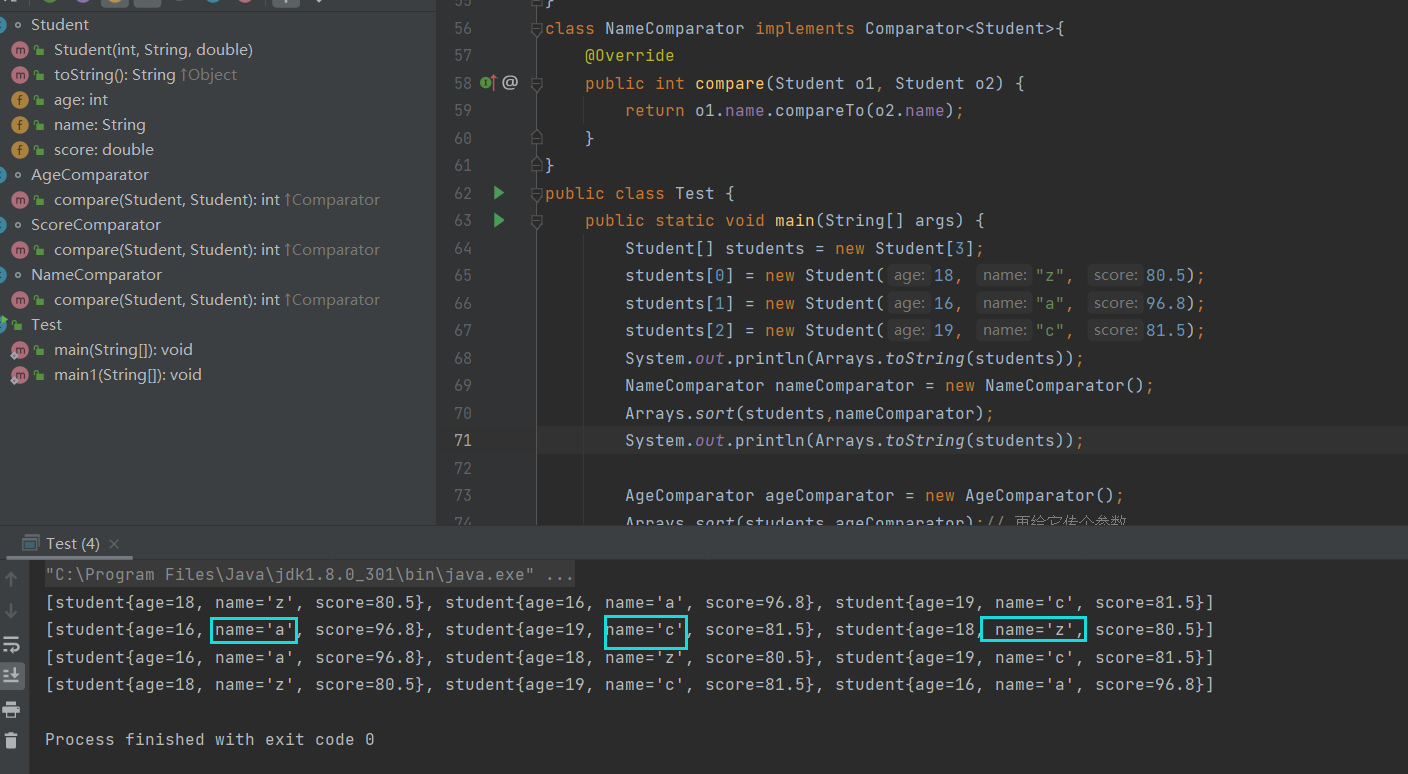Click the method icon beside main1(String[]): void
1408x774 pixels.
[20, 375]
